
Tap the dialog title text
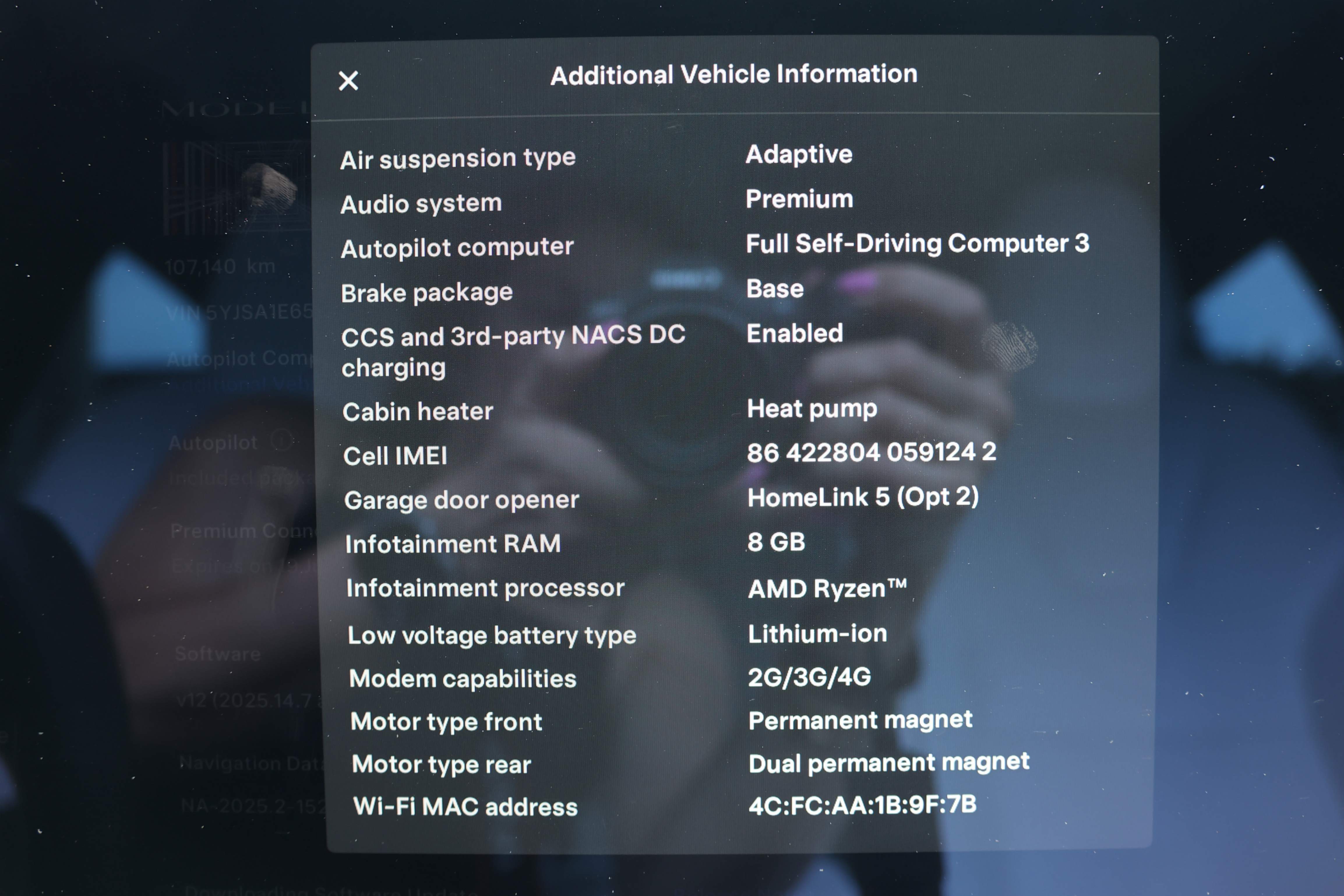point(734,75)
